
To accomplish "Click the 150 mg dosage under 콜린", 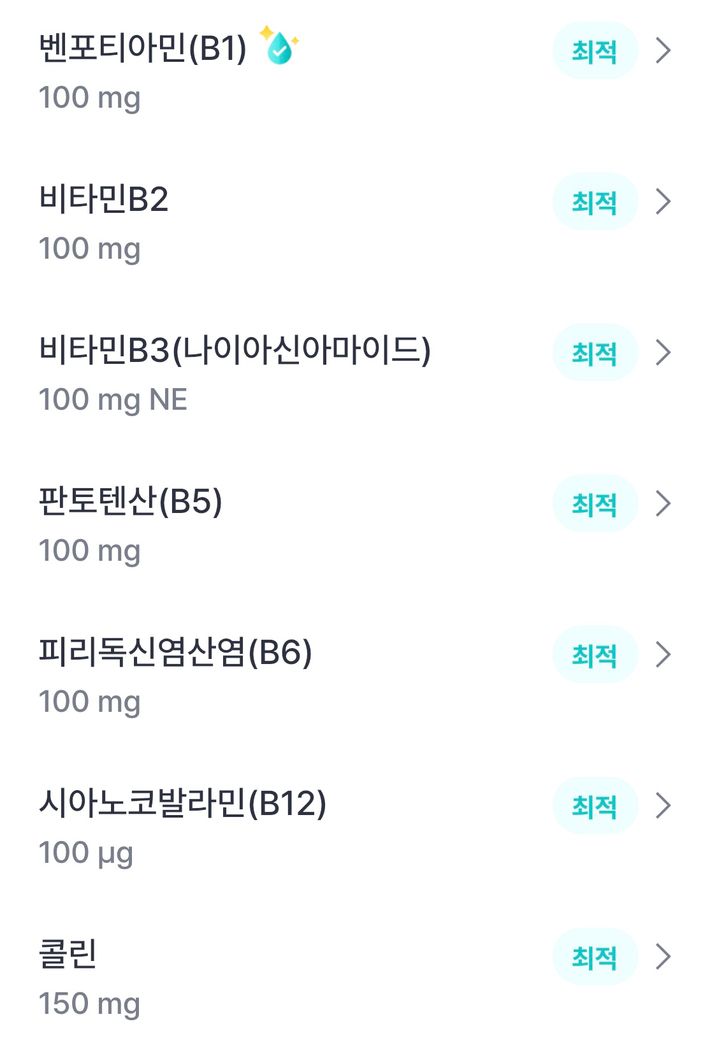I will click(89, 1004).
